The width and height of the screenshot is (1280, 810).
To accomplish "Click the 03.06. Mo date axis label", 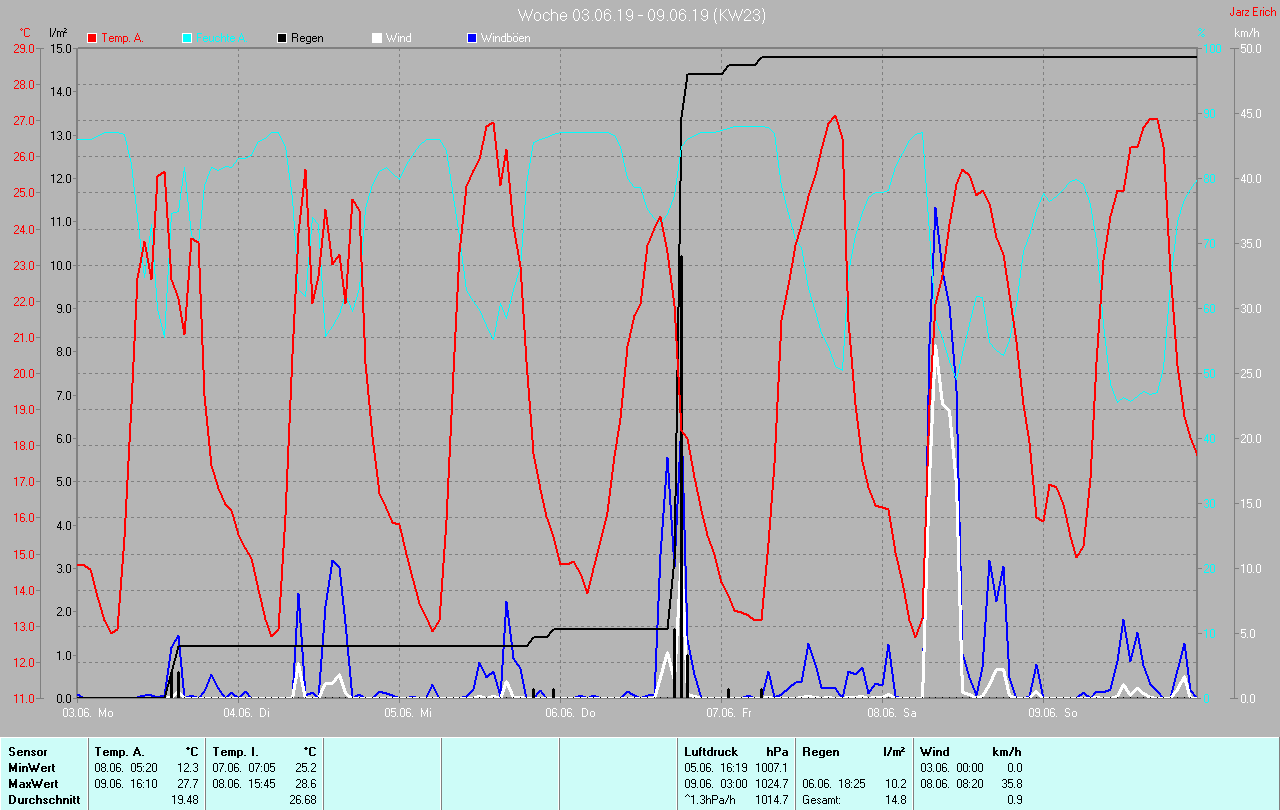I will [x=88, y=713].
